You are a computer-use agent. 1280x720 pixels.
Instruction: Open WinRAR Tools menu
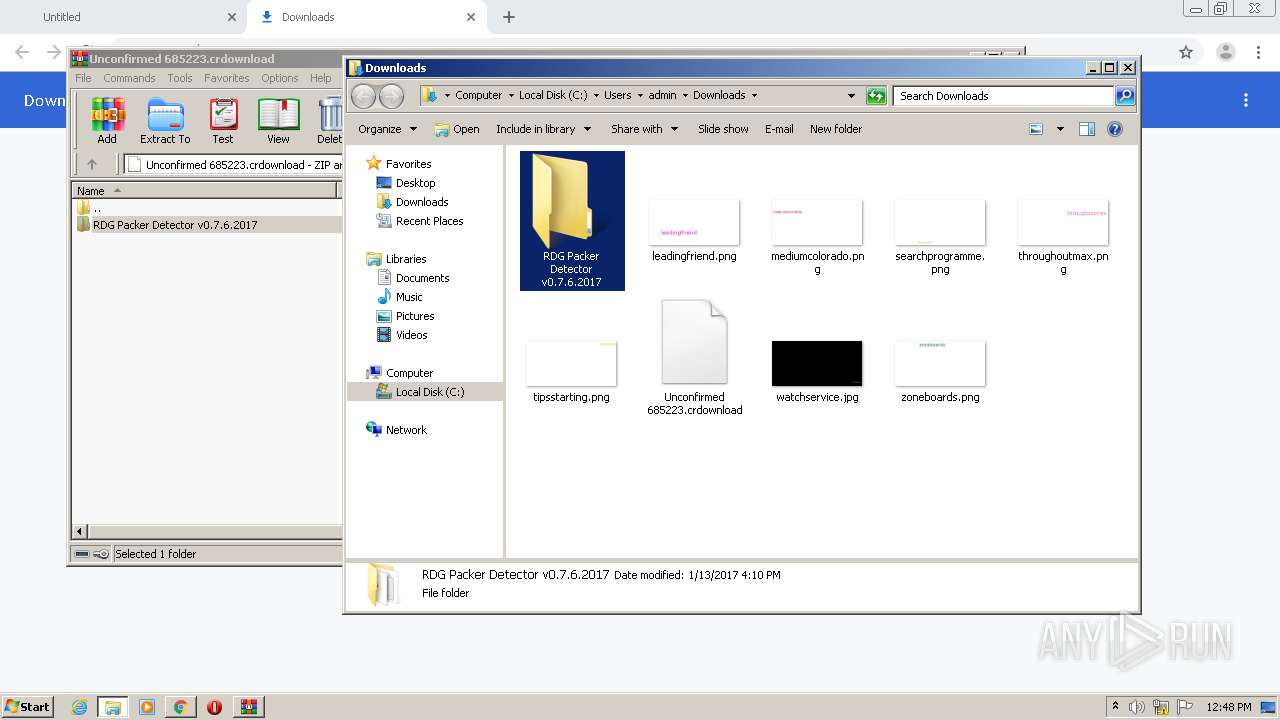(180, 78)
